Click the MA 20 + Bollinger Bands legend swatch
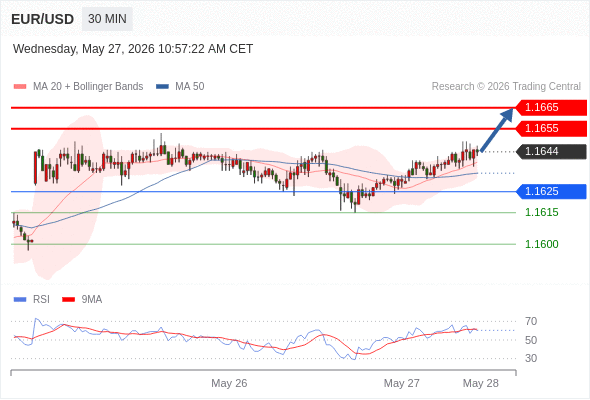This screenshot has height=400, width=590. click(x=20, y=87)
